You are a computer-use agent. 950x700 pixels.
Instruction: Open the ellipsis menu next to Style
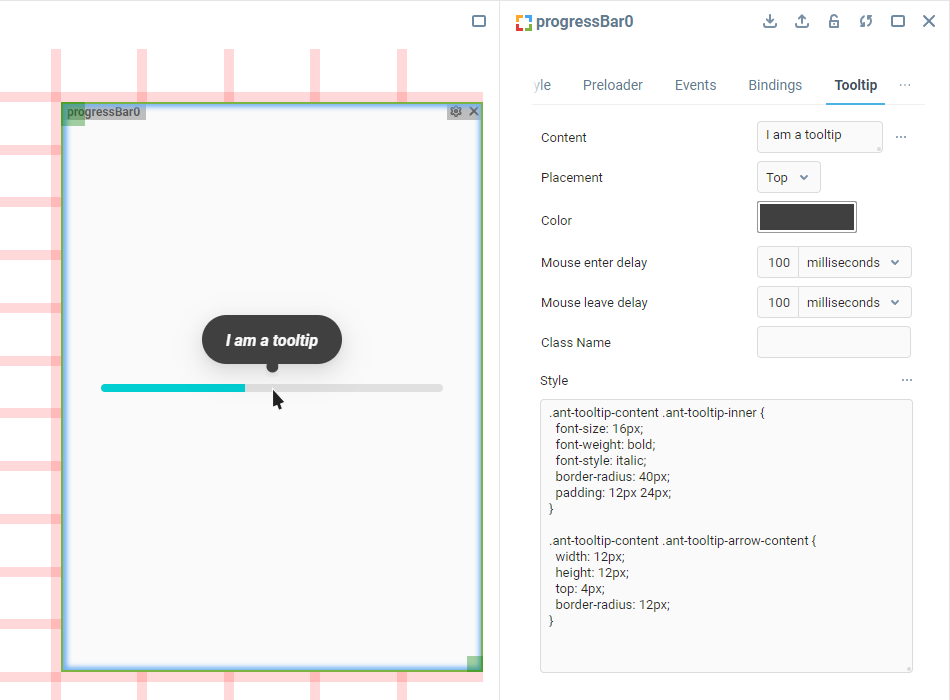pyautogui.click(x=907, y=380)
